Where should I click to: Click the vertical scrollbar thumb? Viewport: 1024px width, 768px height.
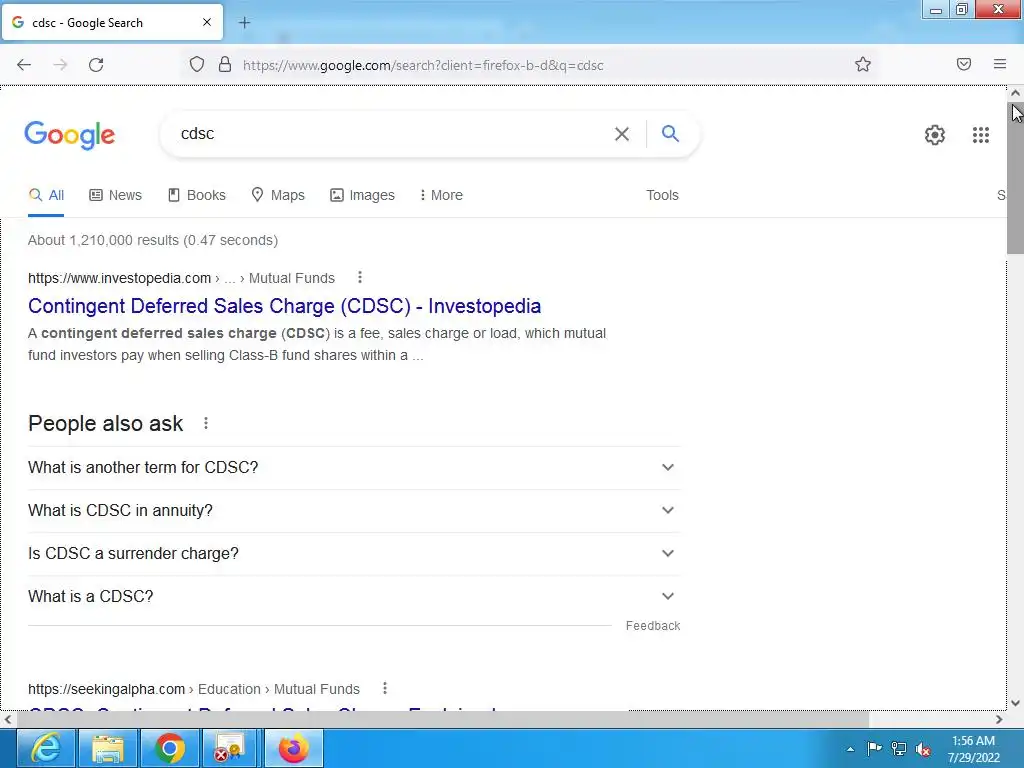pyautogui.click(x=1015, y=176)
